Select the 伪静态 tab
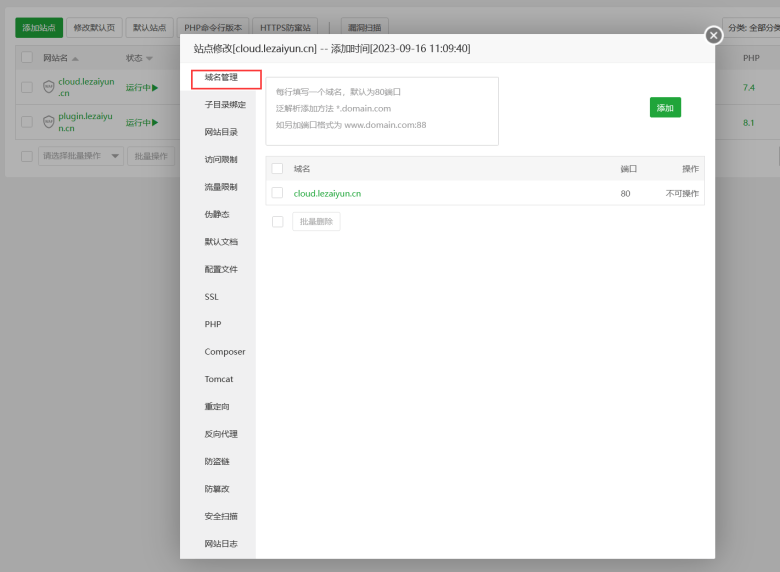Screen dimensions: 780x572 click(217, 214)
